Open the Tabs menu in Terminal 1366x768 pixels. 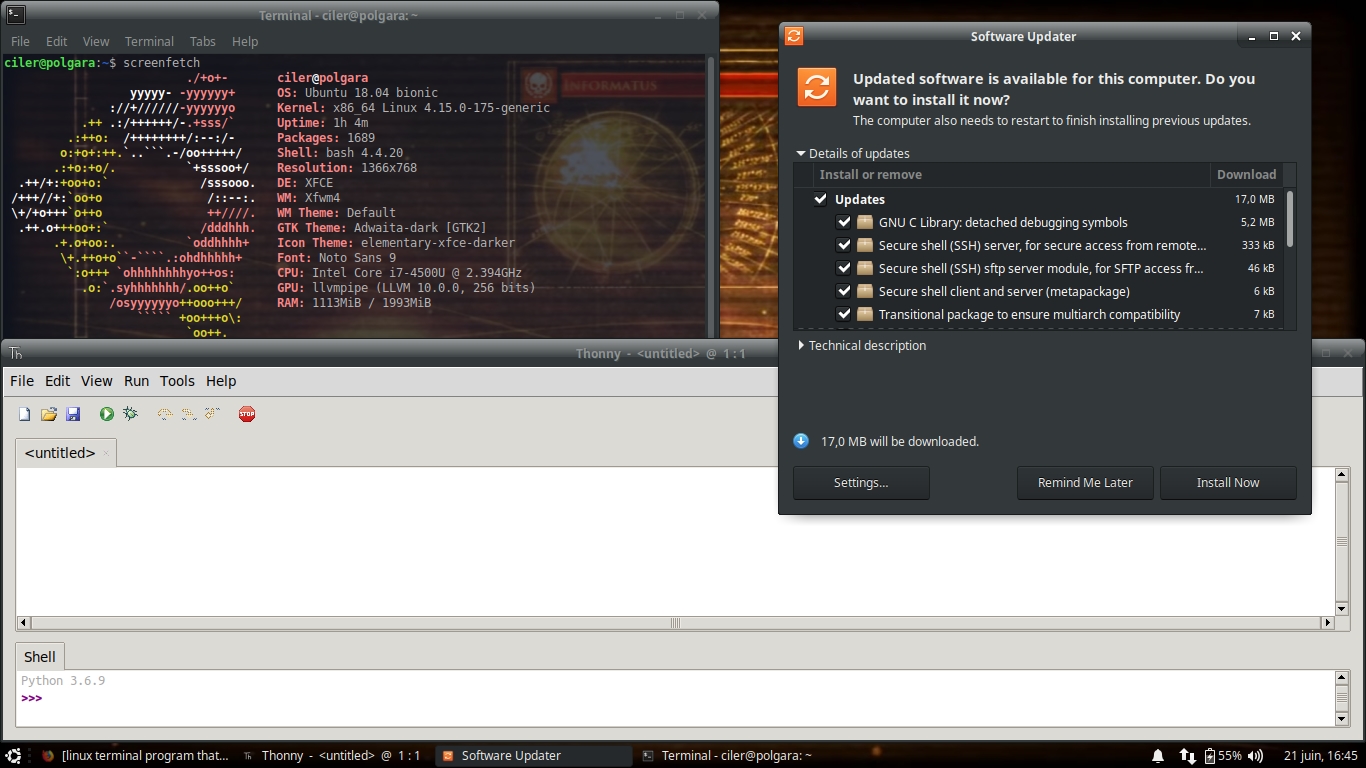203,41
